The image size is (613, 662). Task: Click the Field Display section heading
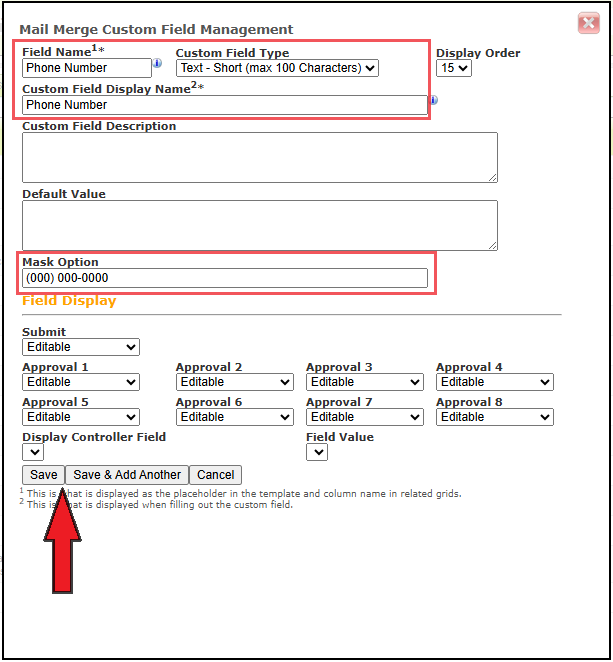(69, 301)
